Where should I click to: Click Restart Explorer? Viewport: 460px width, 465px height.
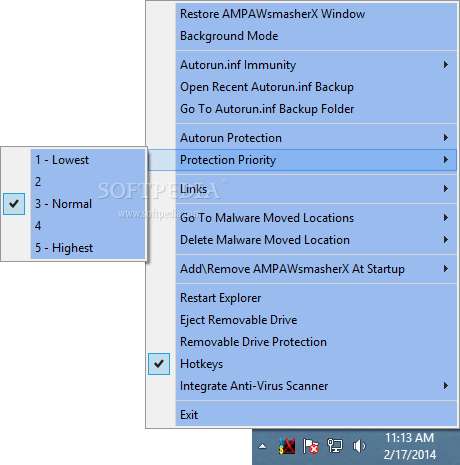pos(302,298)
